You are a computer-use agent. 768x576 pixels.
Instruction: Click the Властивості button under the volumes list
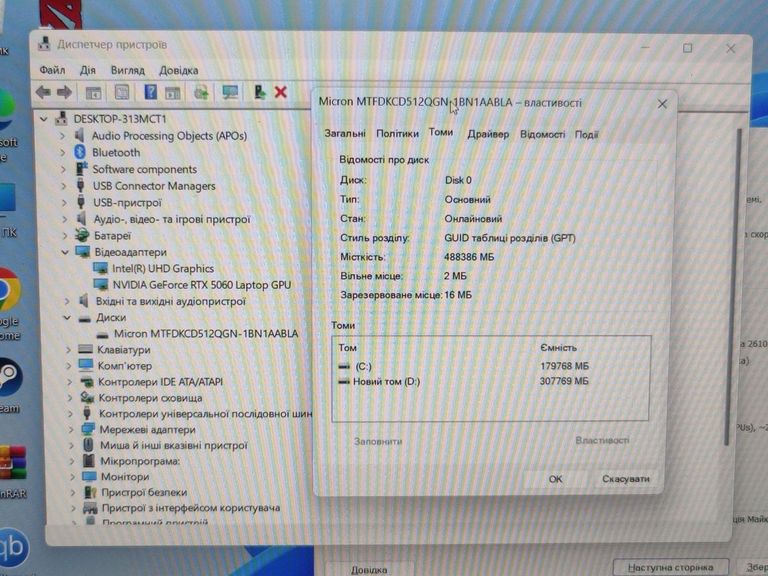click(x=602, y=440)
